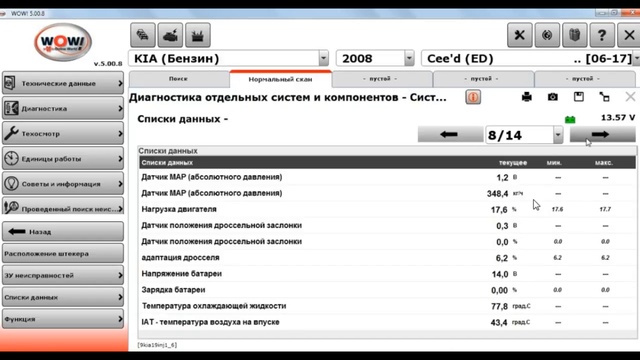The width and height of the screenshot is (640, 360).
Task: Switch to the Поиск tab
Action: pos(179,79)
